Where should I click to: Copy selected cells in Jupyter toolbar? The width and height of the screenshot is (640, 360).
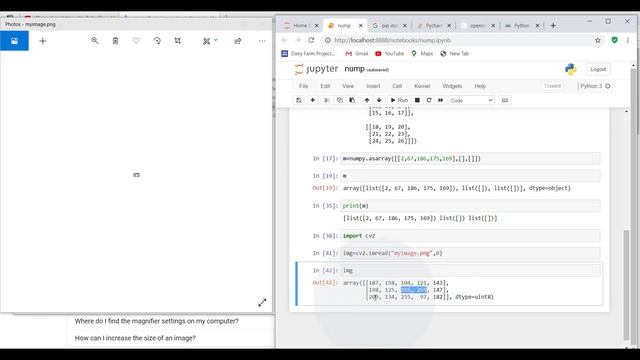[x=339, y=100]
